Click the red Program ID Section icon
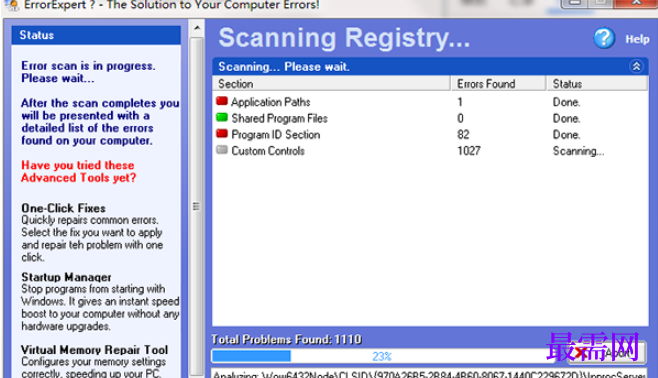Image resolution: width=658 pixels, height=378 pixels. 222,134
